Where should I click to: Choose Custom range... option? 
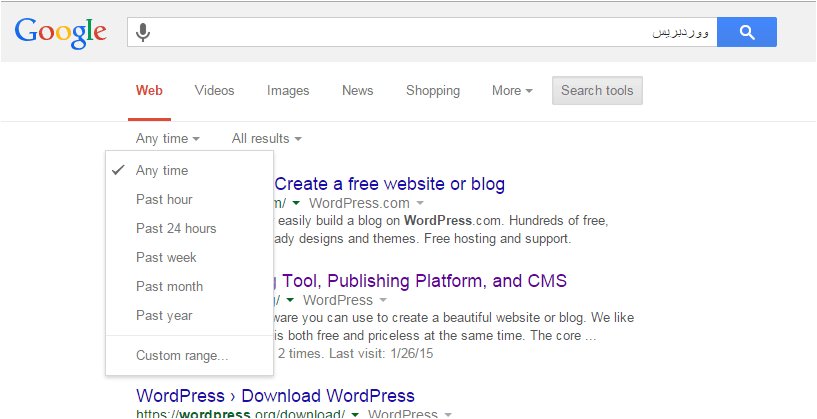[x=189, y=356]
